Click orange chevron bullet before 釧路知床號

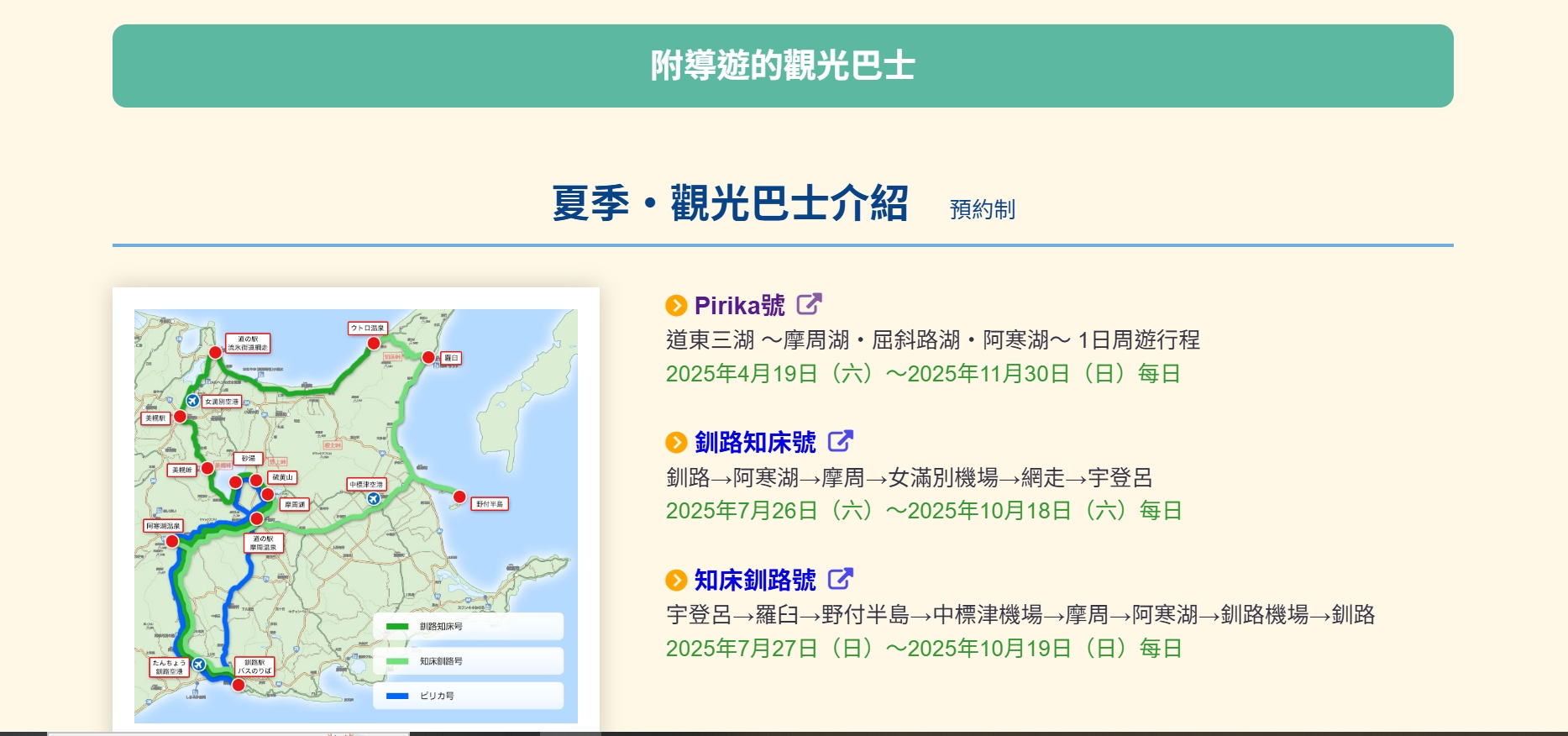[x=676, y=443]
